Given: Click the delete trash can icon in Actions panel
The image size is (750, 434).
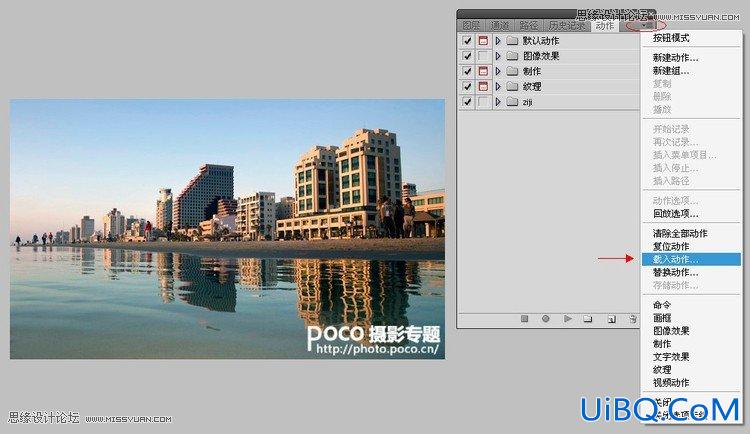Looking at the screenshot, I should pyautogui.click(x=633, y=319).
